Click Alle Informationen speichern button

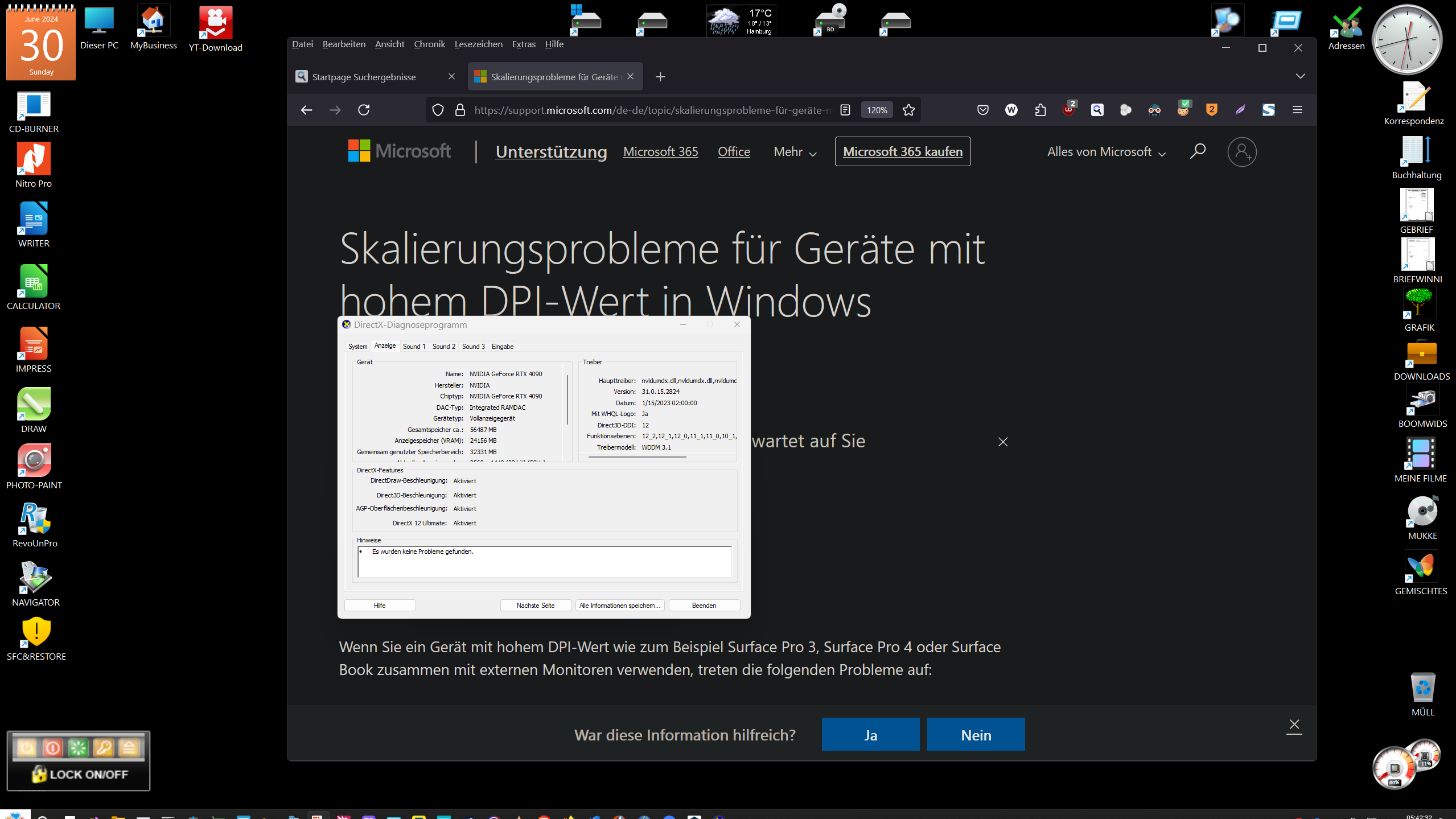(620, 606)
